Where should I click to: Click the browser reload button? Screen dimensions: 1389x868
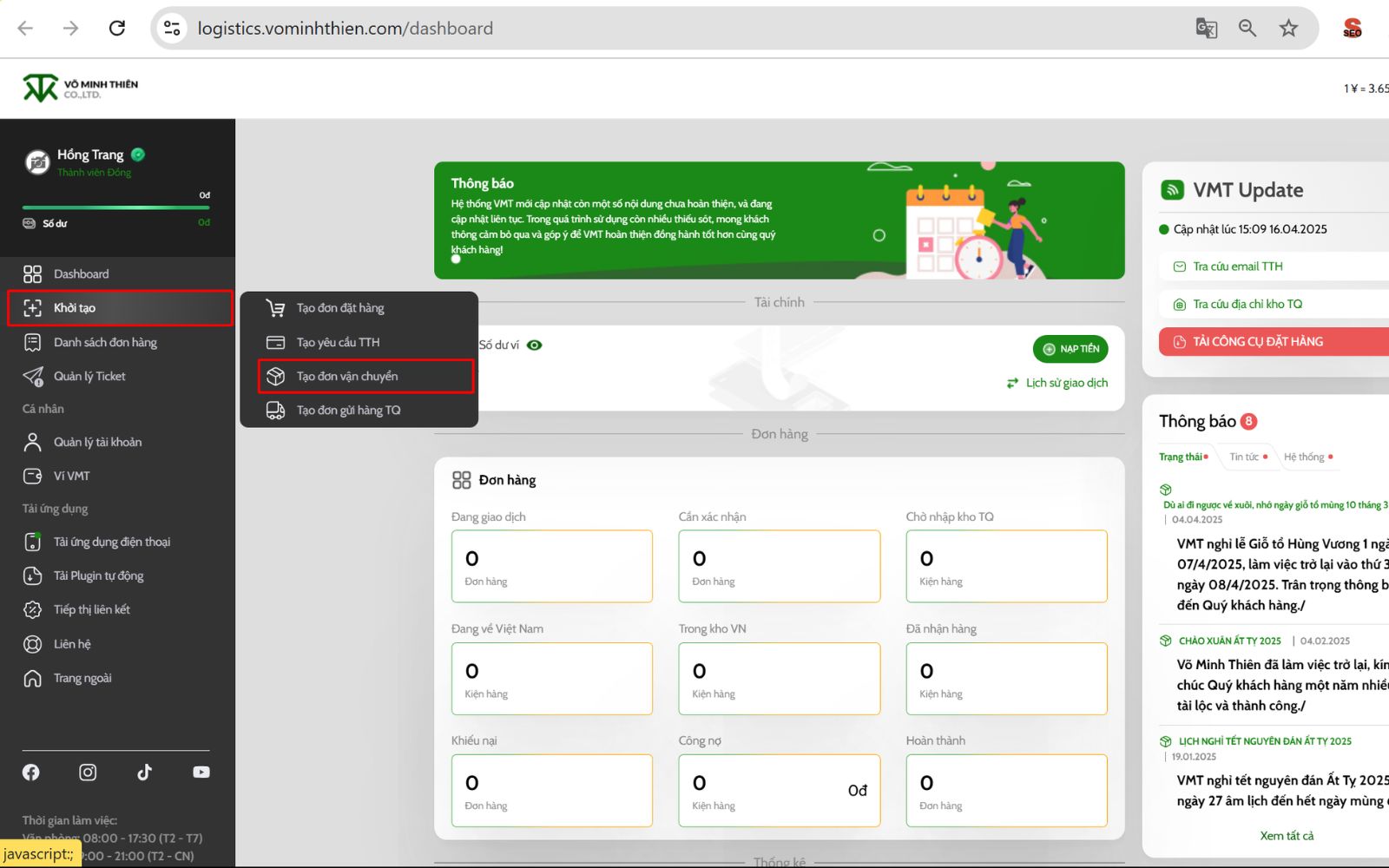(117, 29)
